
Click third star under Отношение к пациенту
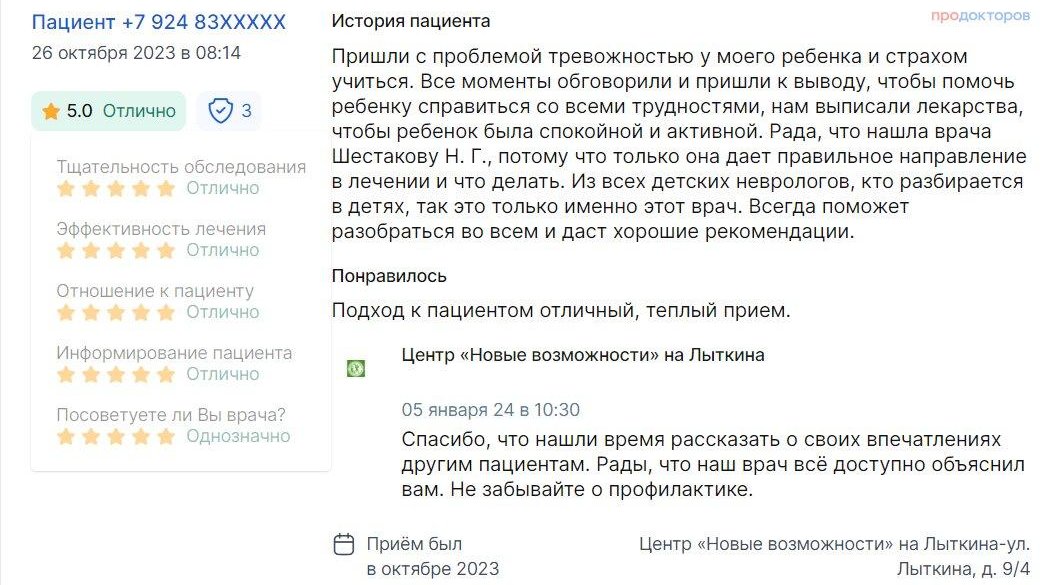pyautogui.click(x=116, y=313)
